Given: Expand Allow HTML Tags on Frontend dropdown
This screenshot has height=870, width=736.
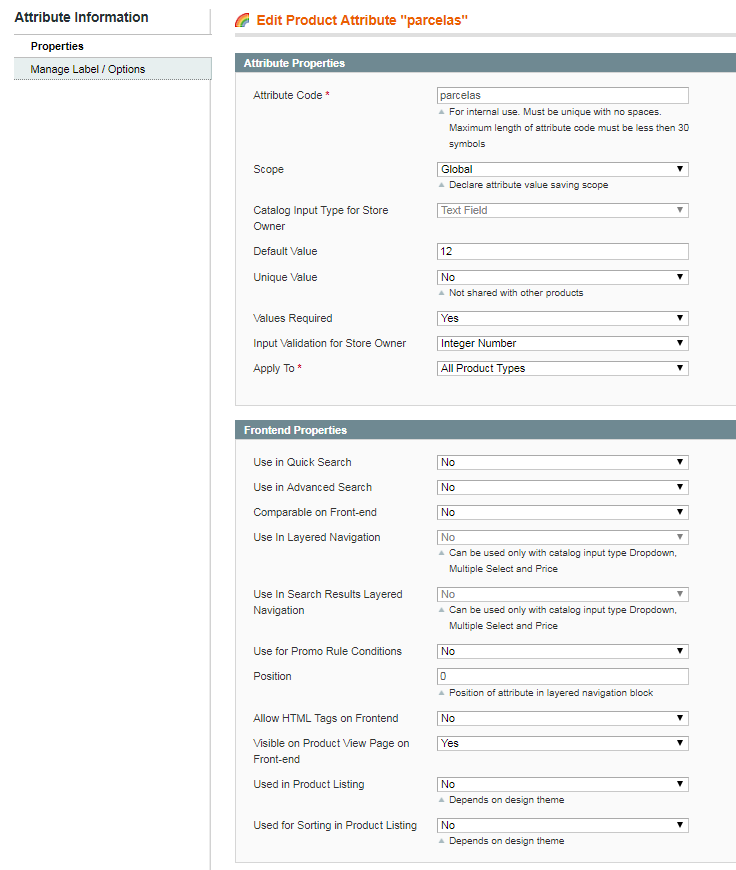Looking at the screenshot, I should (563, 718).
